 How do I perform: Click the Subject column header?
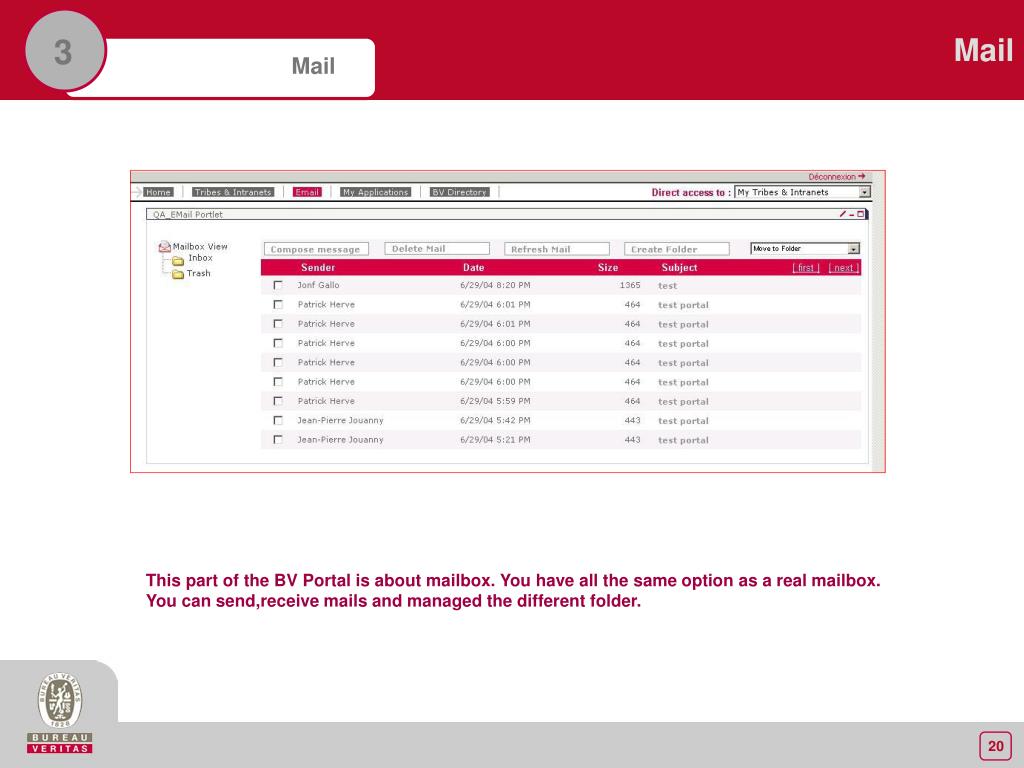click(679, 268)
